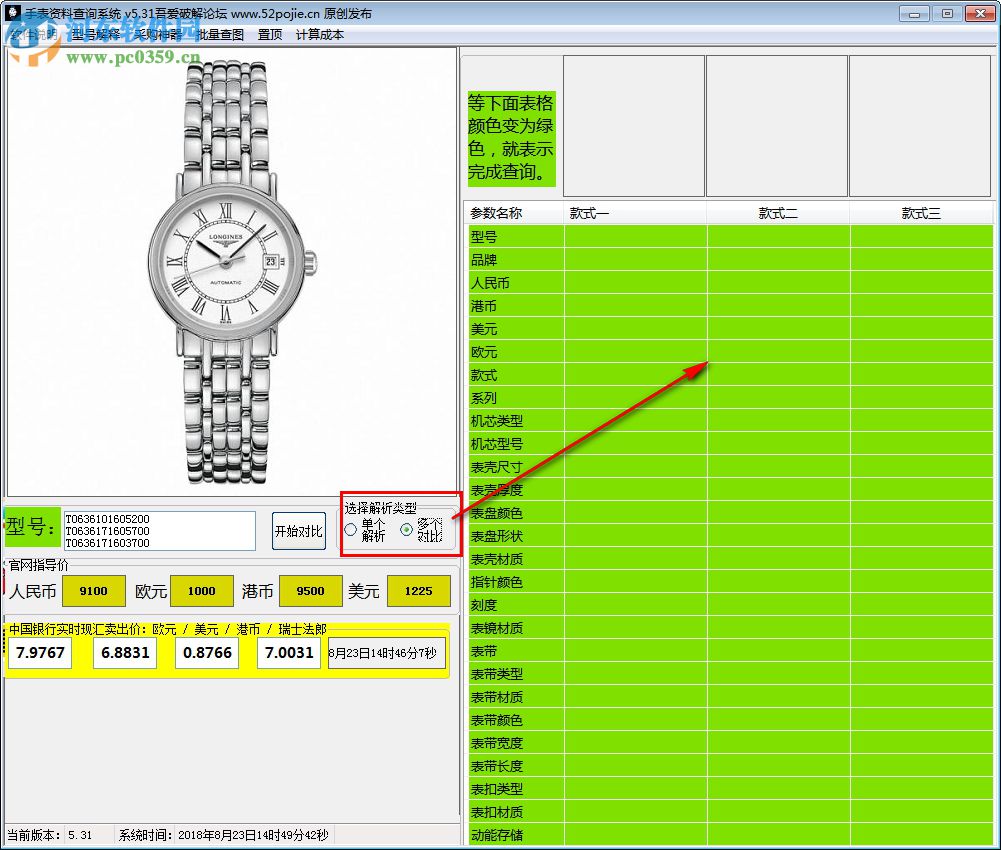Select the 动能存储 row
This screenshot has height=850, width=1001.
731,835
